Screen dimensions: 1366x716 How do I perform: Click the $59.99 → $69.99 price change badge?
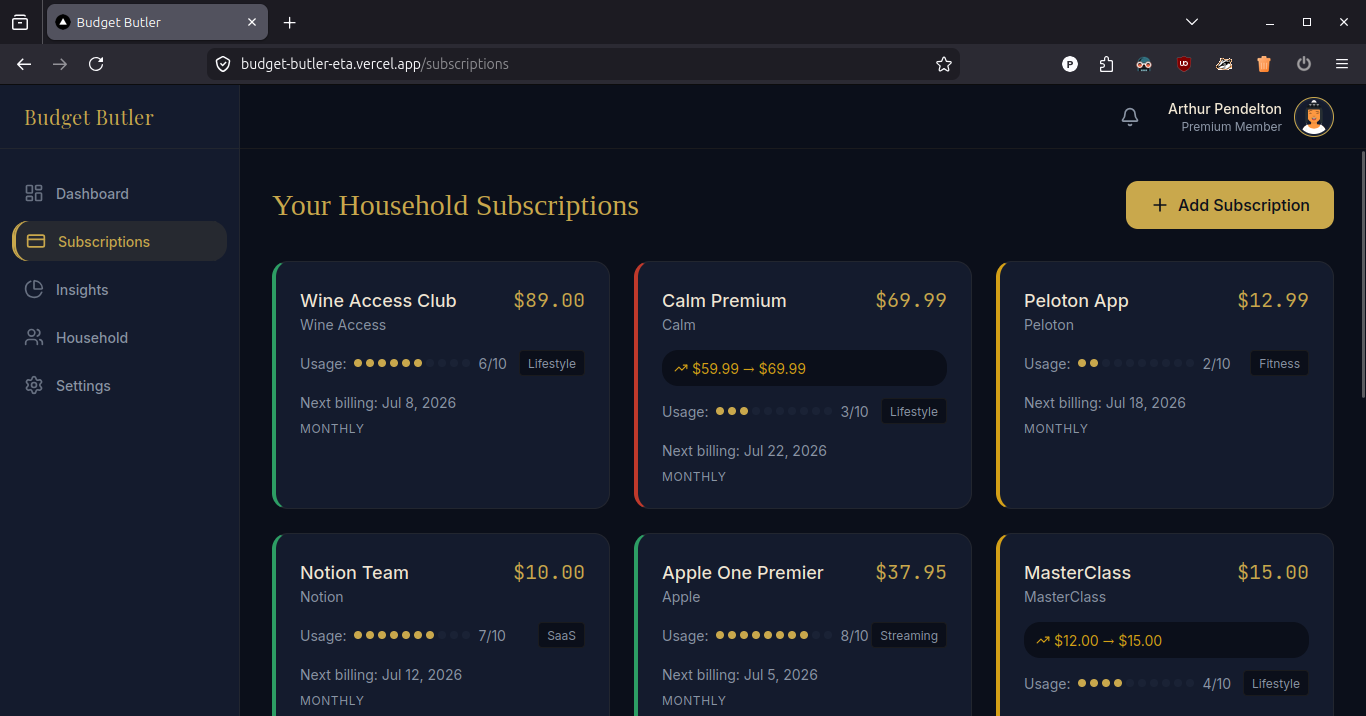804,368
